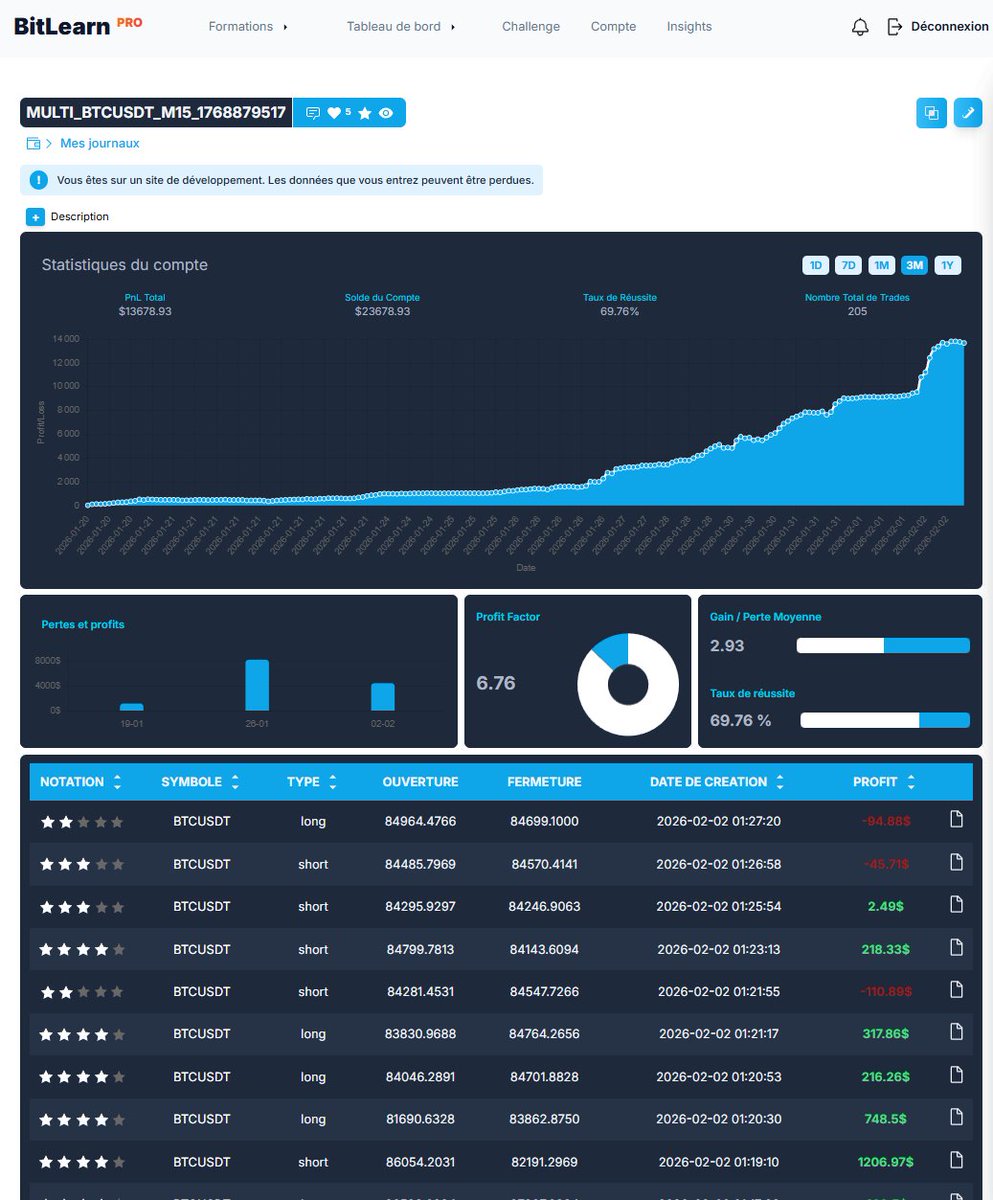The image size is (993, 1200).
Task: Click the 19-01 bar in Pertes et profits
Action: tap(132, 707)
